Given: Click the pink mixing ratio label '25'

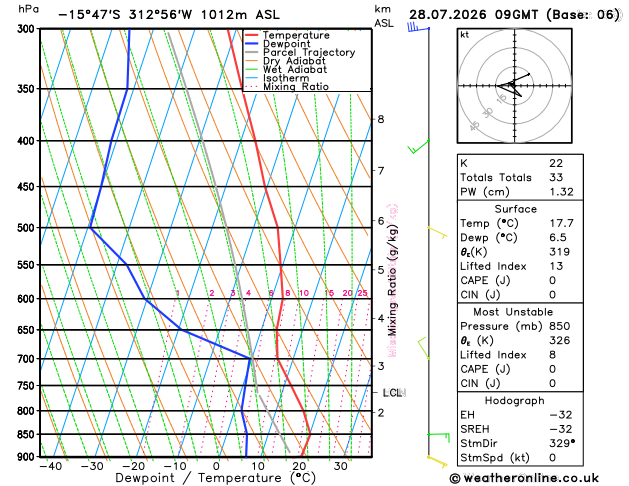Looking at the screenshot, I should tap(363, 293).
